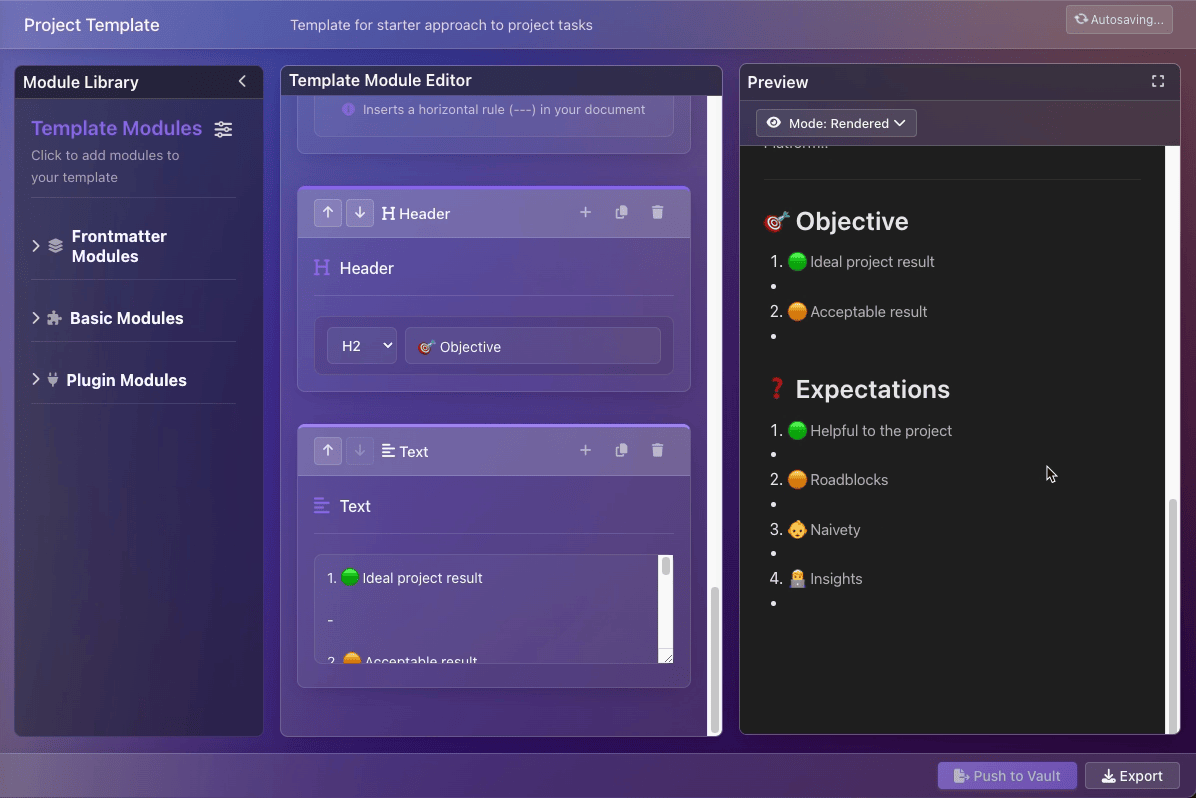Duplicate the Text module
Viewport: 1196px width, 798px height.
pyautogui.click(x=622, y=451)
